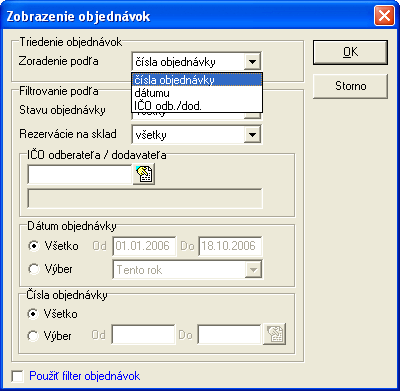400x391 pixels.
Task: Open the IČO lookup icon
Action: click(x=144, y=174)
